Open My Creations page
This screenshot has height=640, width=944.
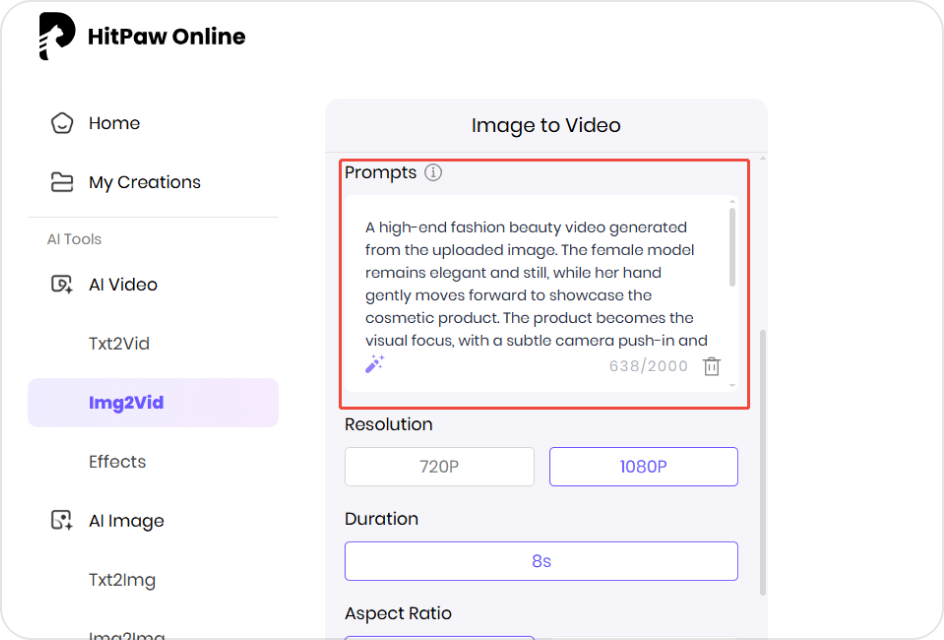tap(144, 182)
